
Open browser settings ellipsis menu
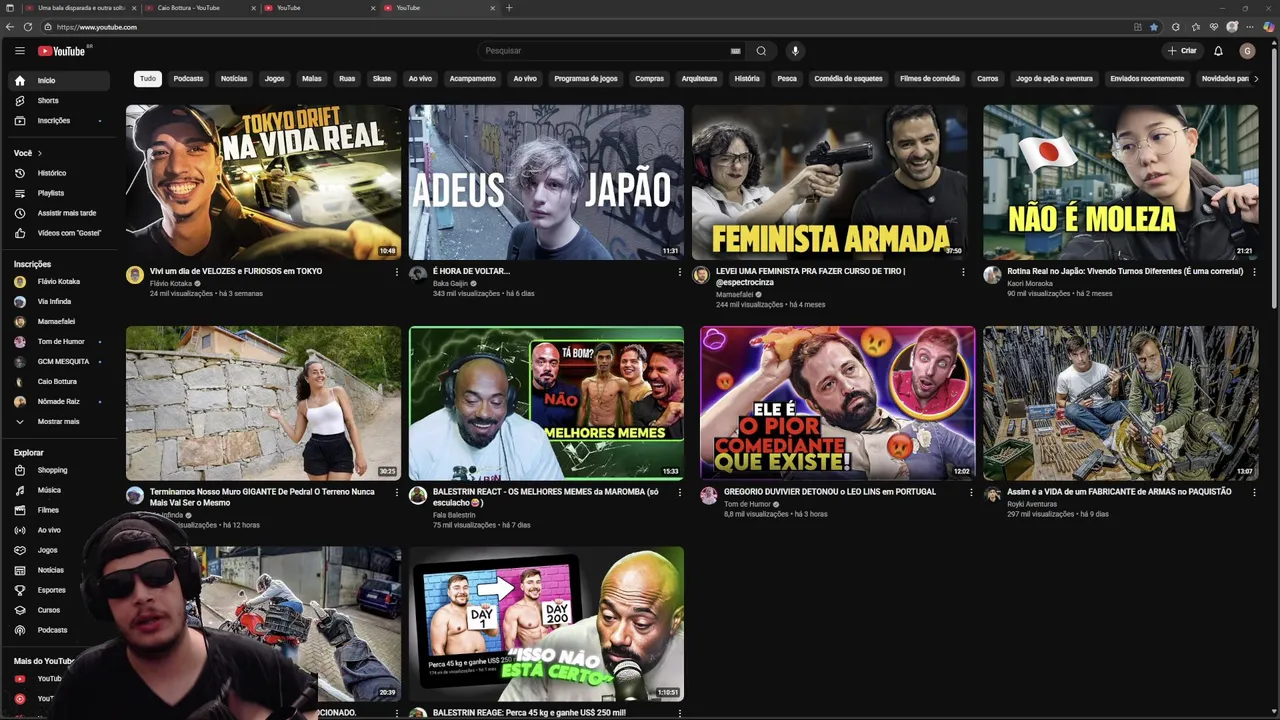click(1251, 27)
